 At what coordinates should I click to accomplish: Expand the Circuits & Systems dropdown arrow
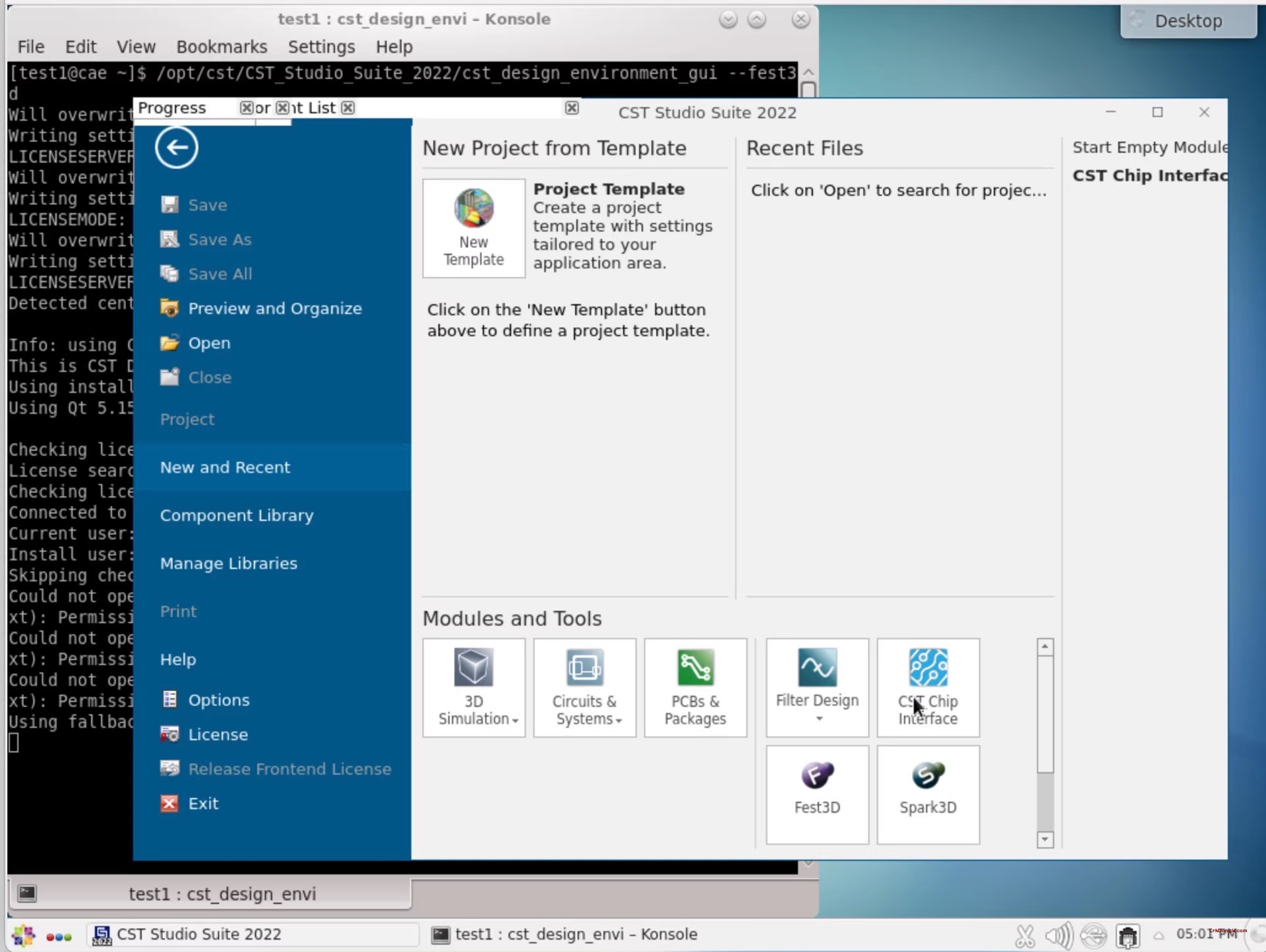coord(617,721)
